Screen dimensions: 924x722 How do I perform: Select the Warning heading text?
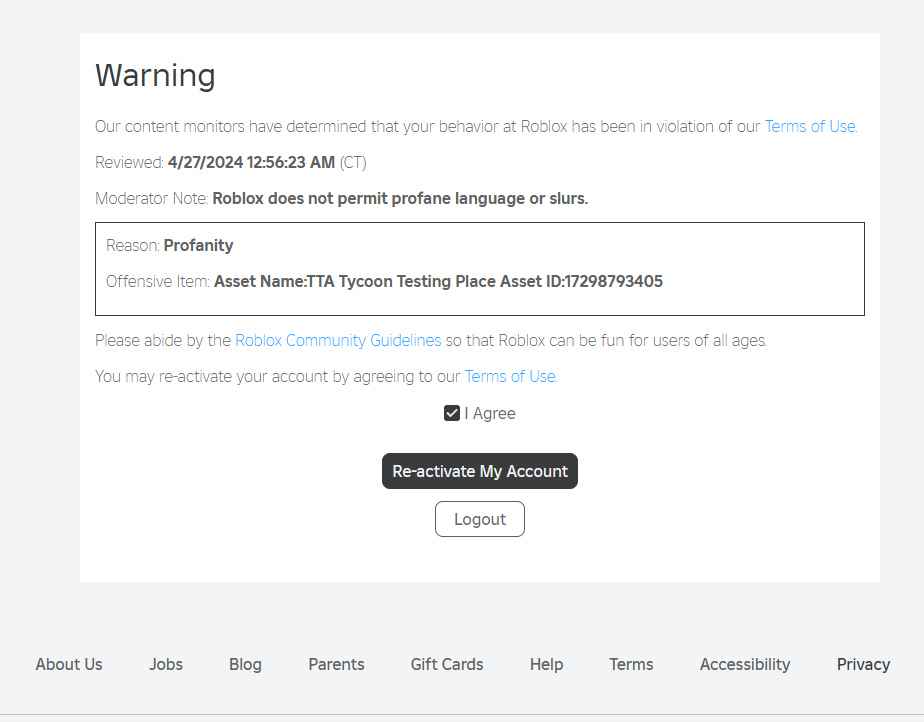click(x=155, y=75)
